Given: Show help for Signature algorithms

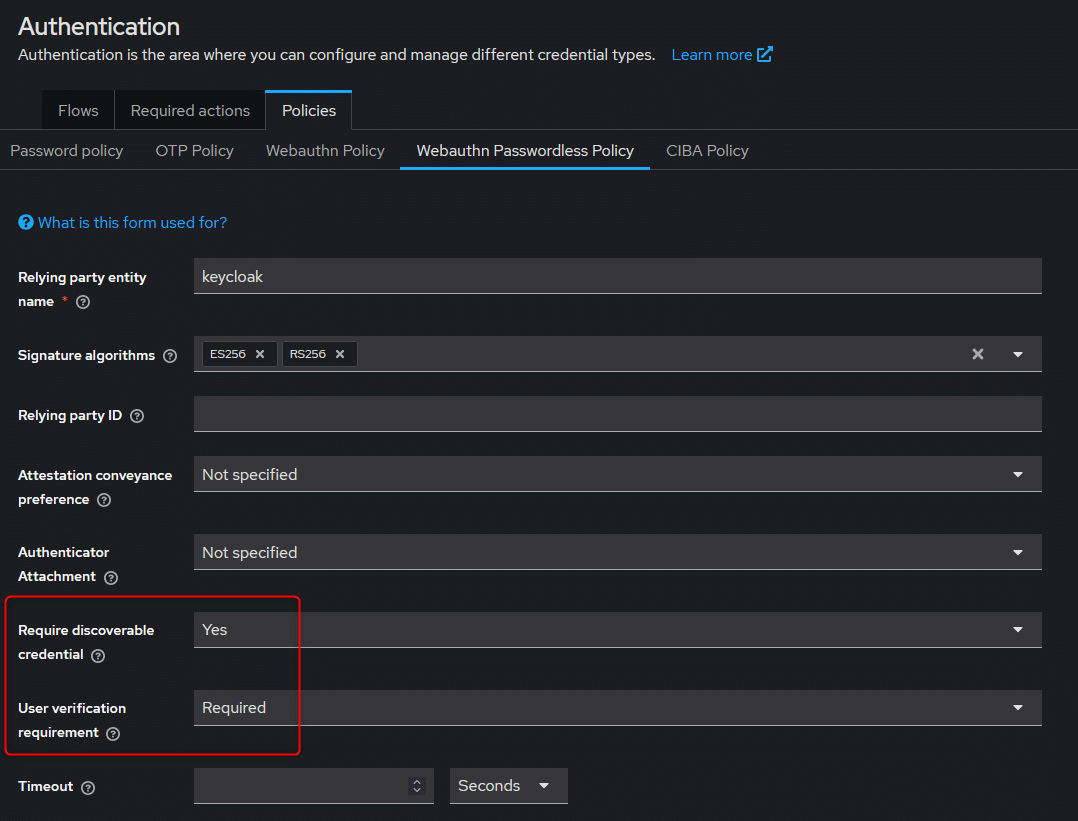Looking at the screenshot, I should pos(170,355).
